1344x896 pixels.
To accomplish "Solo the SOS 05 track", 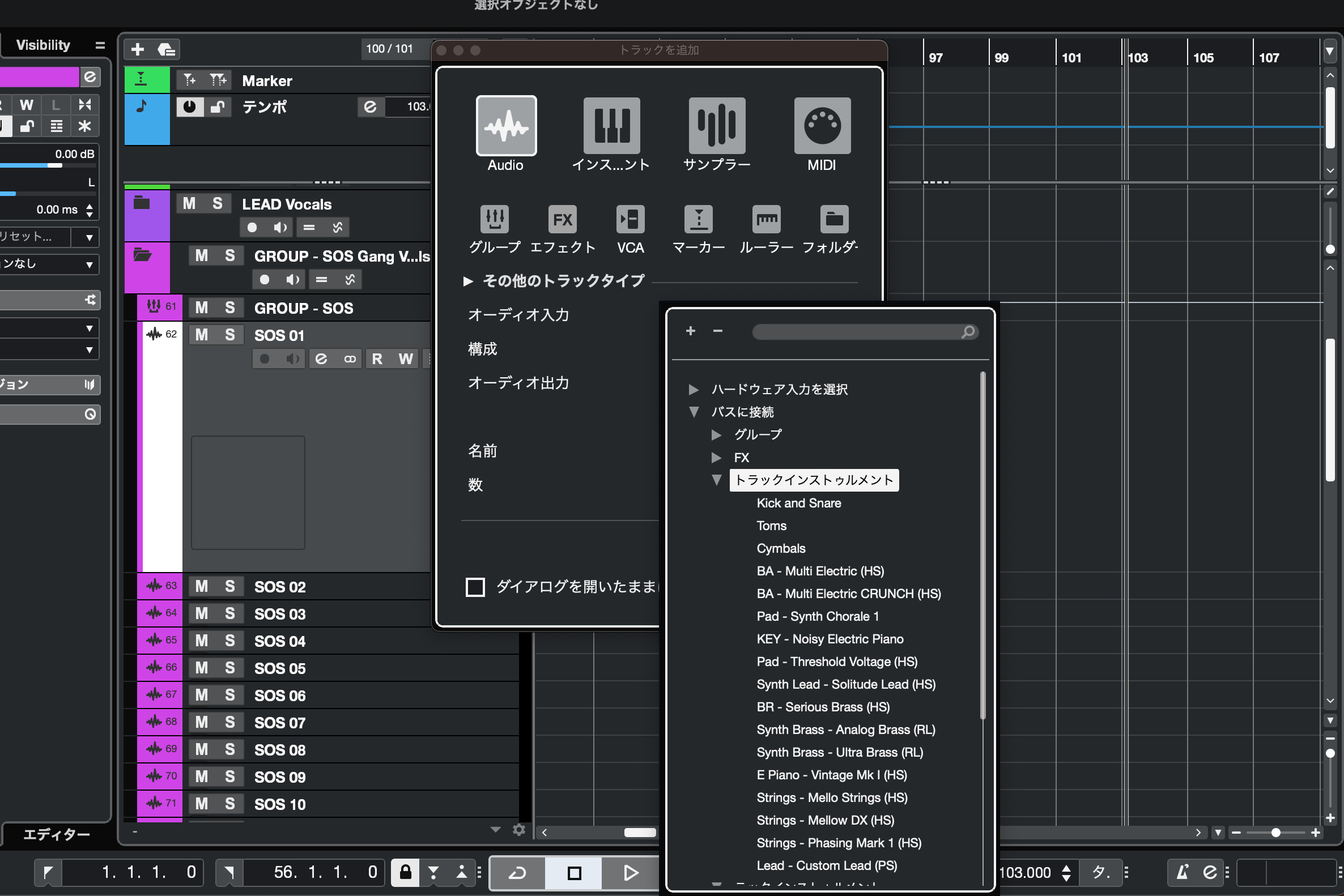I will [230, 668].
